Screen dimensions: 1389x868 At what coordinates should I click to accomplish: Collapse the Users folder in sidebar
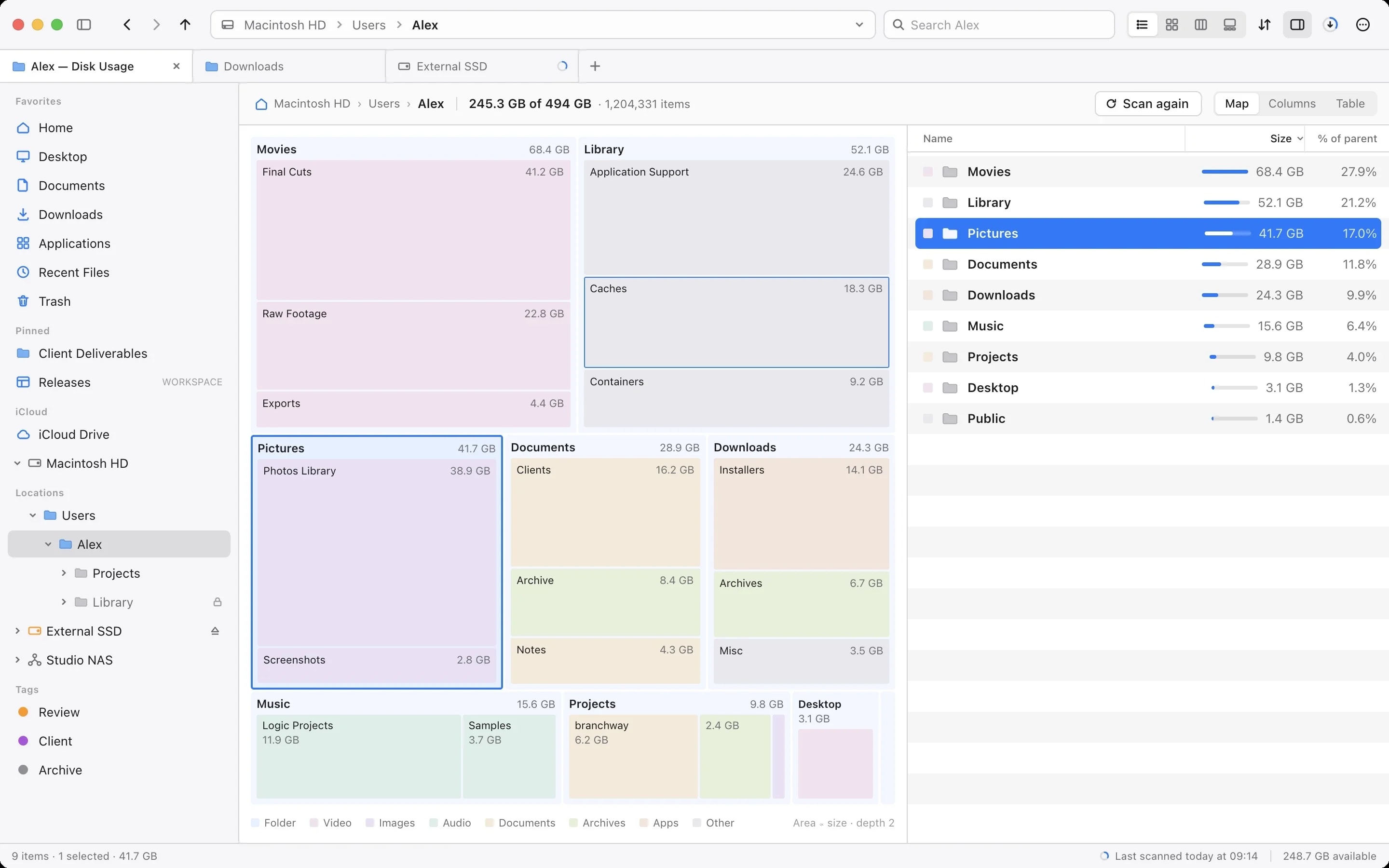pyautogui.click(x=33, y=515)
